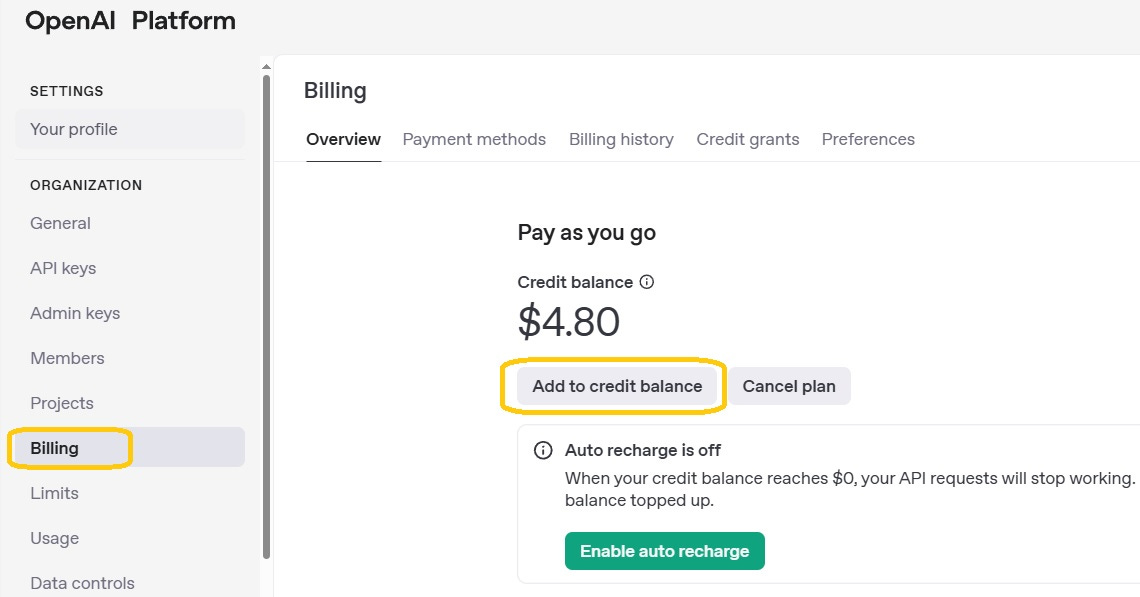
Task: Click Add to credit balance button
Action: click(x=617, y=386)
